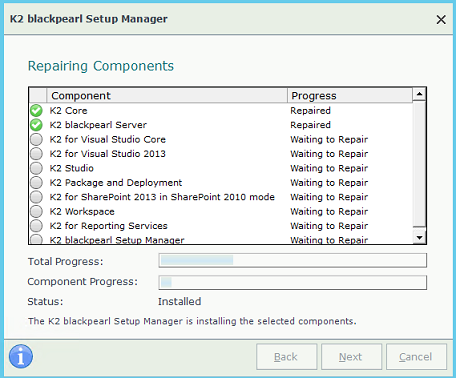Click the gray status icon for K2 for Visual Studio 2013

pyautogui.click(x=36, y=154)
